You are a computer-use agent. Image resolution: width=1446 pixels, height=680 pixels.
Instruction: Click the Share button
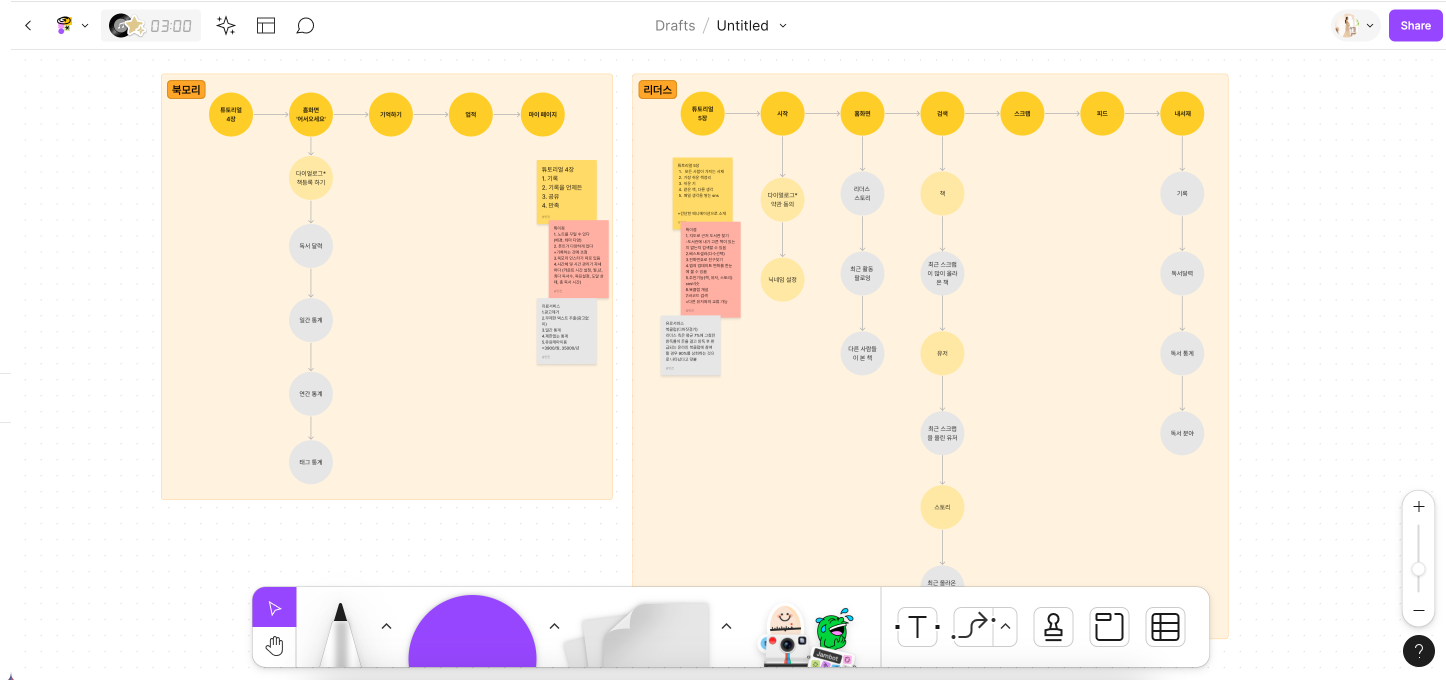pyautogui.click(x=1415, y=26)
